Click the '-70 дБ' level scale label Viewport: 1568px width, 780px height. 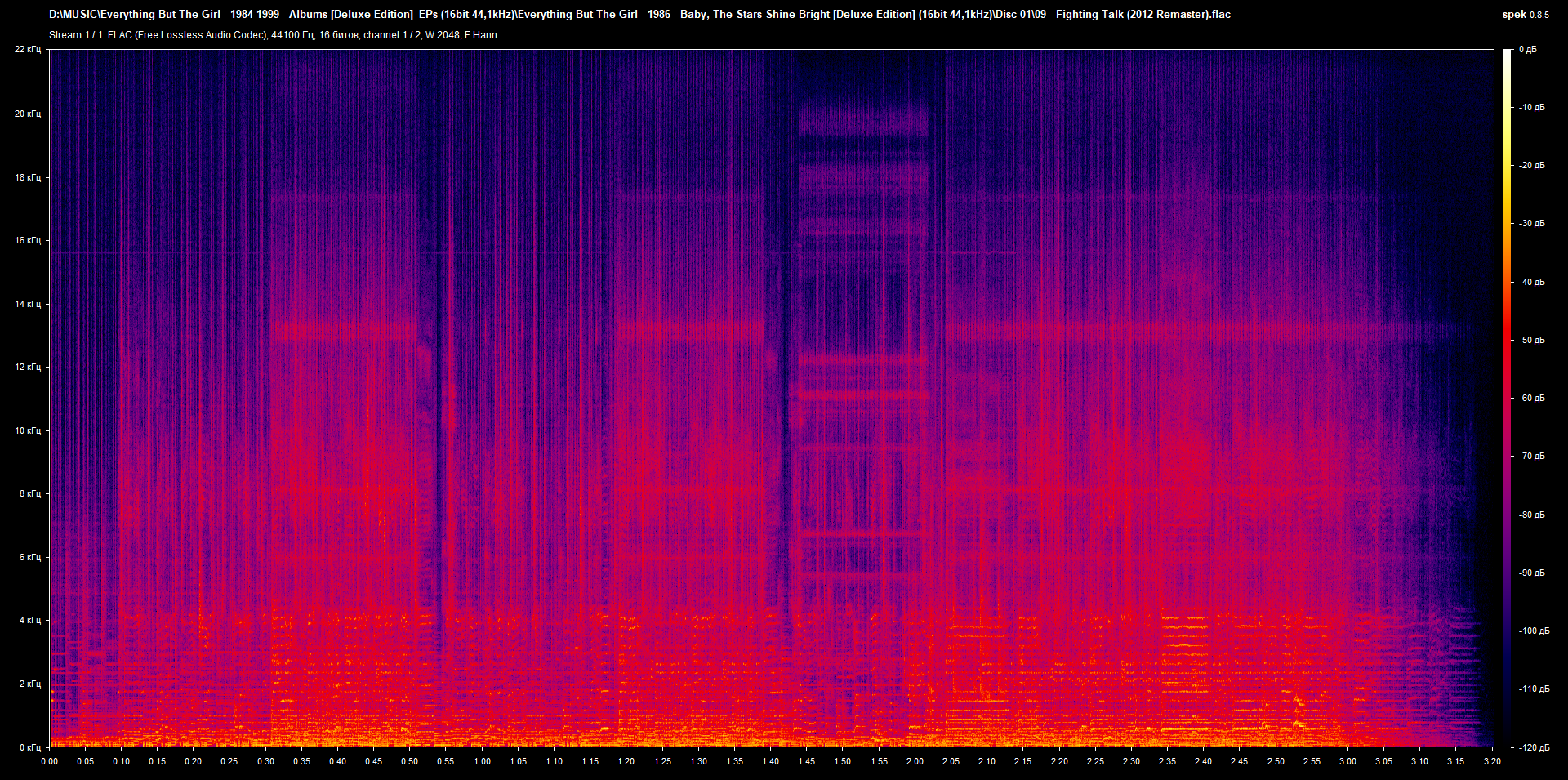1531,456
